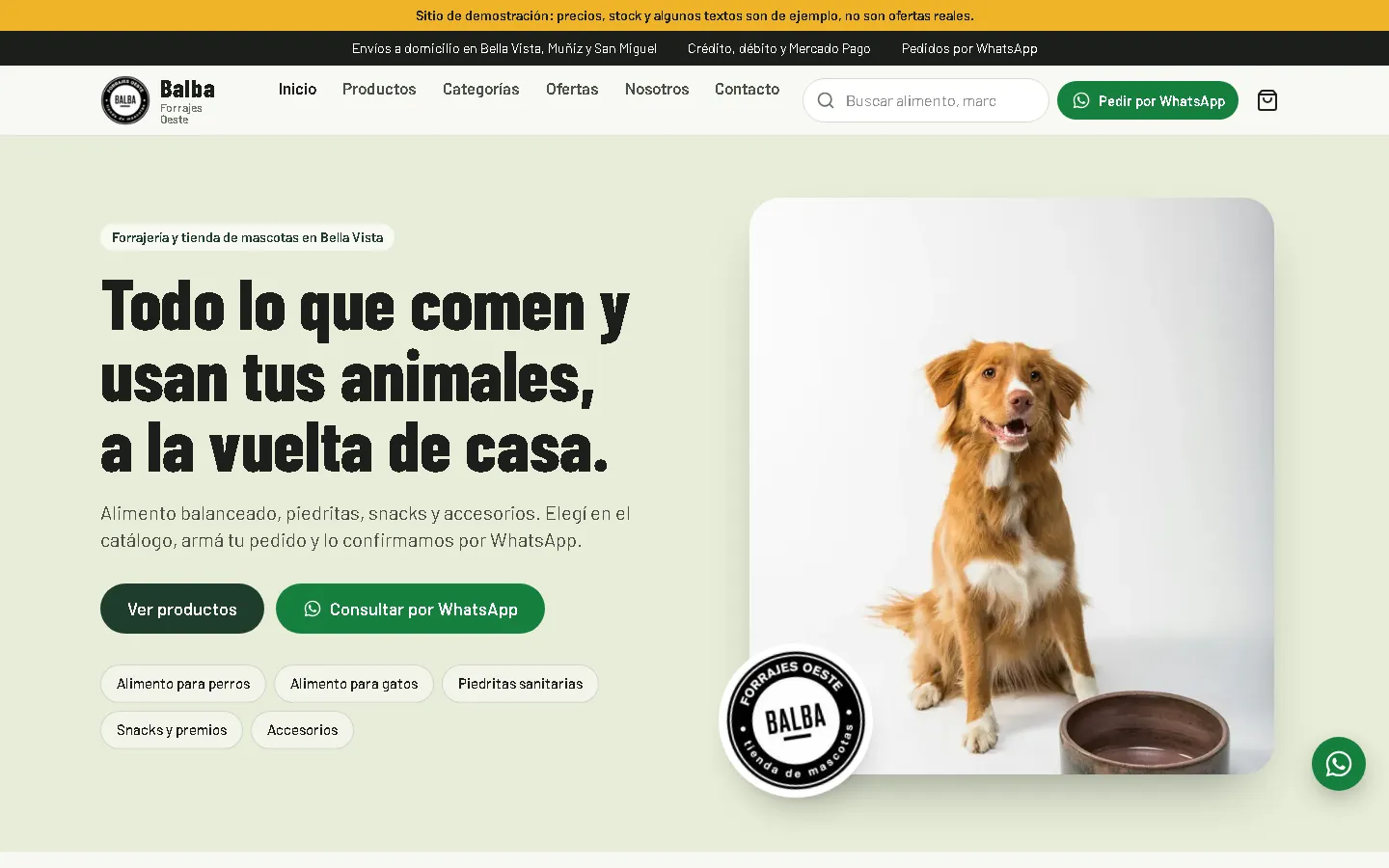The height and width of the screenshot is (868, 1389).
Task: Select the Piedritas sanitarias chip
Action: (x=520, y=684)
